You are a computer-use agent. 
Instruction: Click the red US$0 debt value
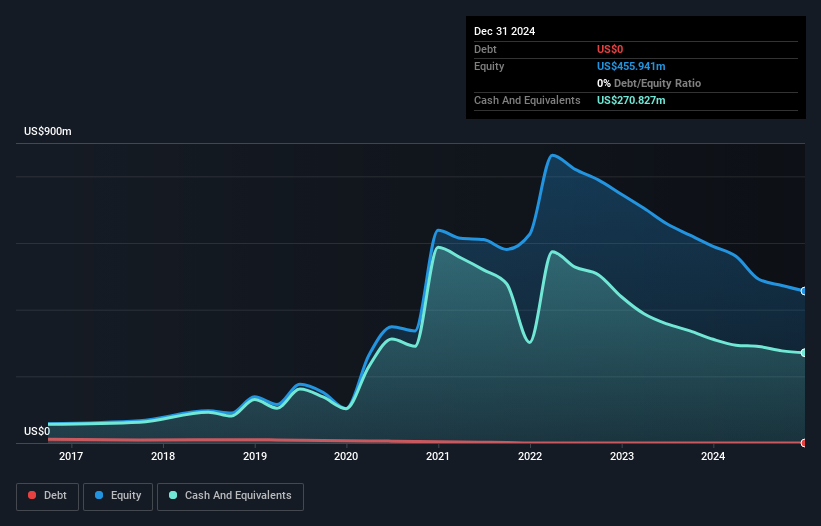coord(610,49)
